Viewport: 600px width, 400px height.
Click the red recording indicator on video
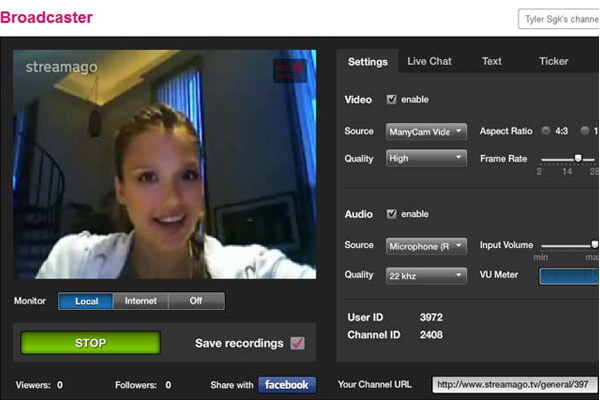[x=290, y=70]
